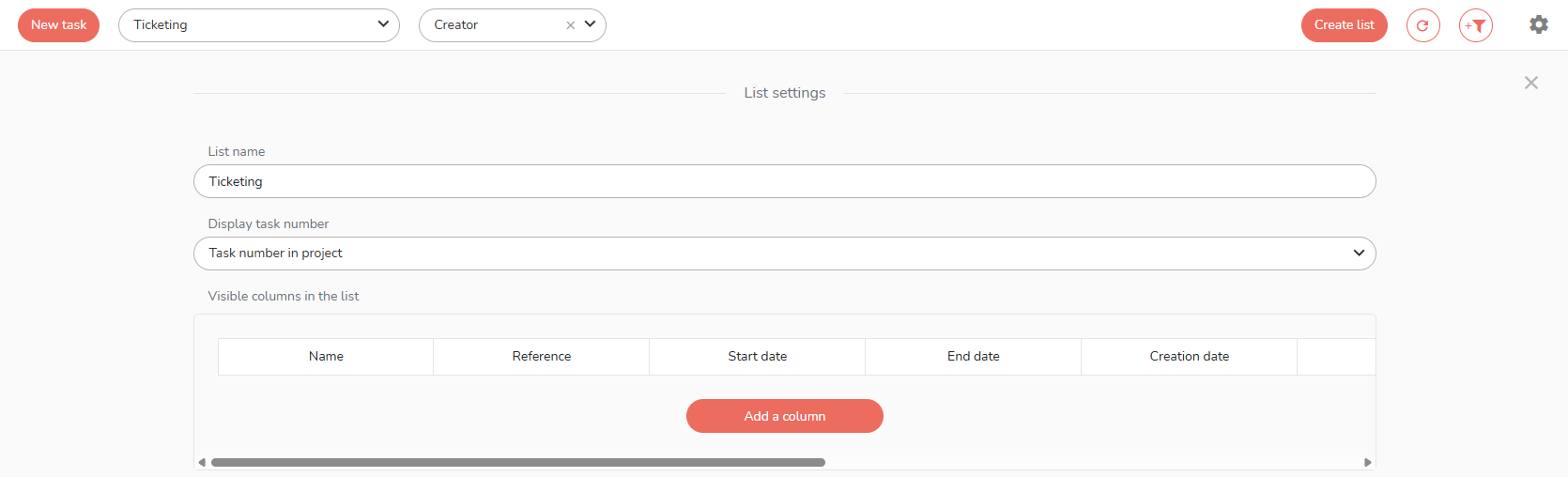Expand the Creator dropdown chevron
Screen dimensions: 1568x477
(x=590, y=24)
